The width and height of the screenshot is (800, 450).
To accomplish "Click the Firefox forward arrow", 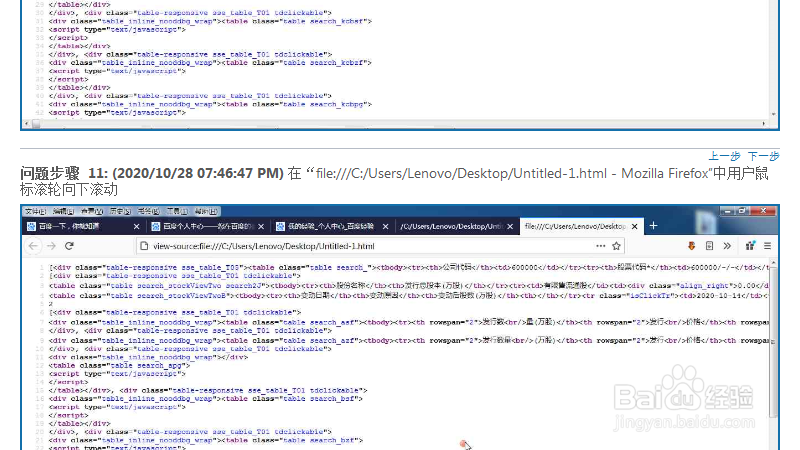I will [52, 246].
